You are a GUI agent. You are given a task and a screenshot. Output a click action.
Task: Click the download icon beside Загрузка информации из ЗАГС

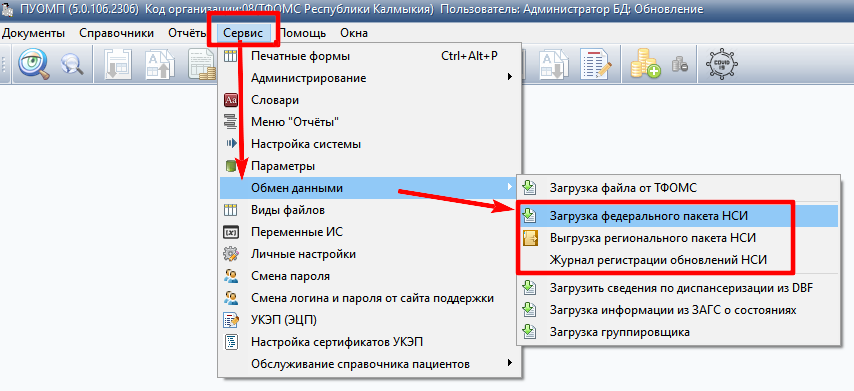[529, 310]
